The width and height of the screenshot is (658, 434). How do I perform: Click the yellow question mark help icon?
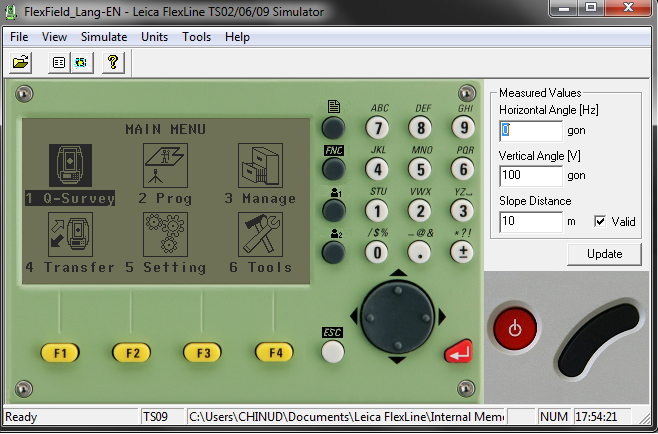coord(113,63)
